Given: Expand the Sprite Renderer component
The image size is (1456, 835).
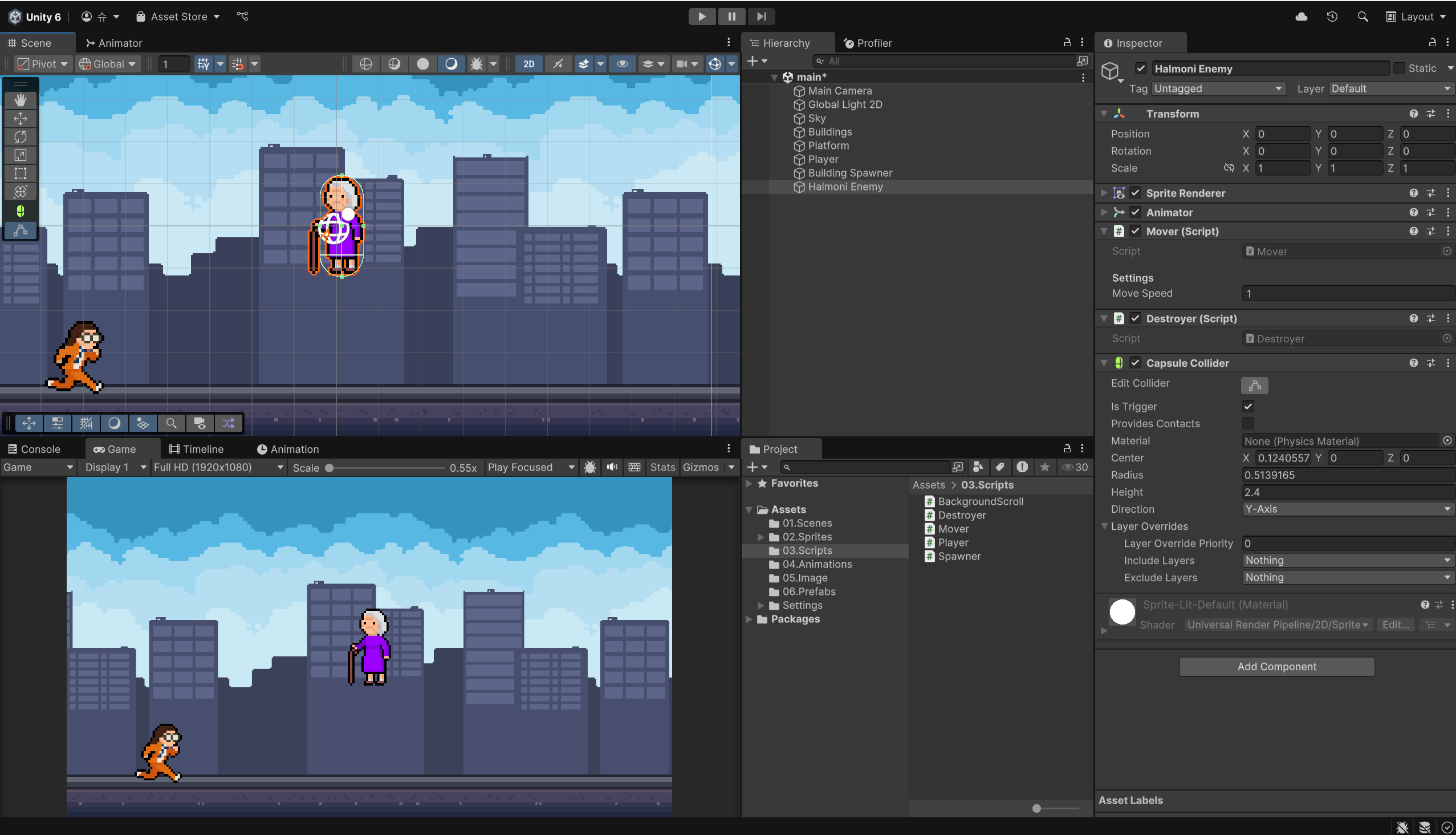Looking at the screenshot, I should tap(1104, 193).
